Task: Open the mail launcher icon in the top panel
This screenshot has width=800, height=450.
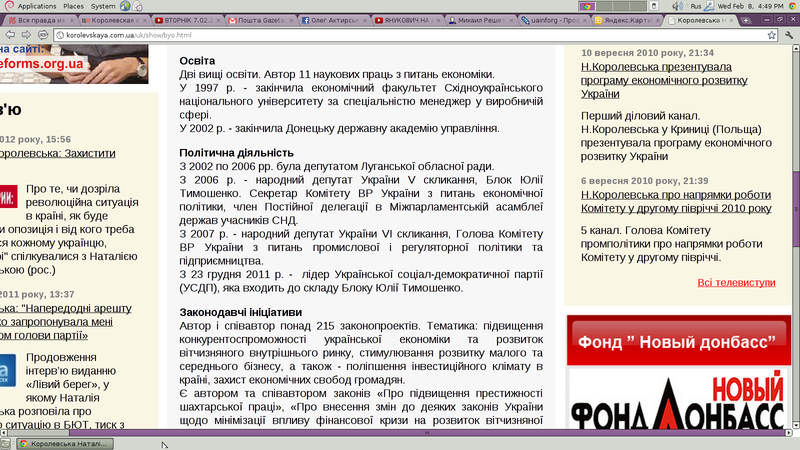Action: [x=137, y=6]
